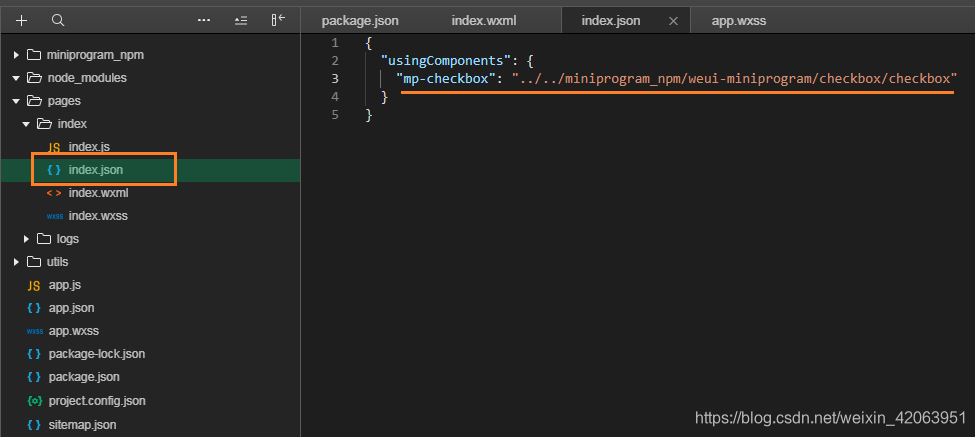Switch to the app.wxss editor tab
Screen dimensions: 975x437
739,21
